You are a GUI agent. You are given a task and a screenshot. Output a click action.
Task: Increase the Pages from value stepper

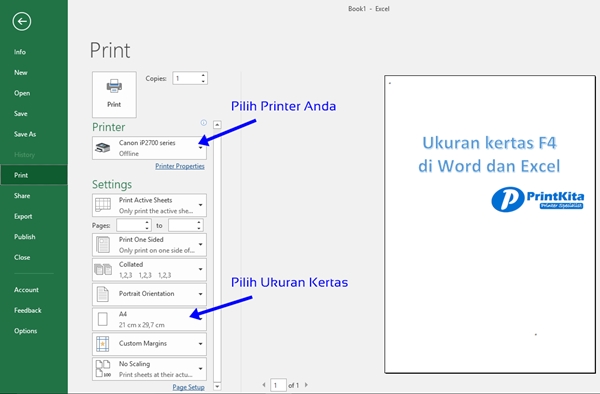[x=147, y=222]
